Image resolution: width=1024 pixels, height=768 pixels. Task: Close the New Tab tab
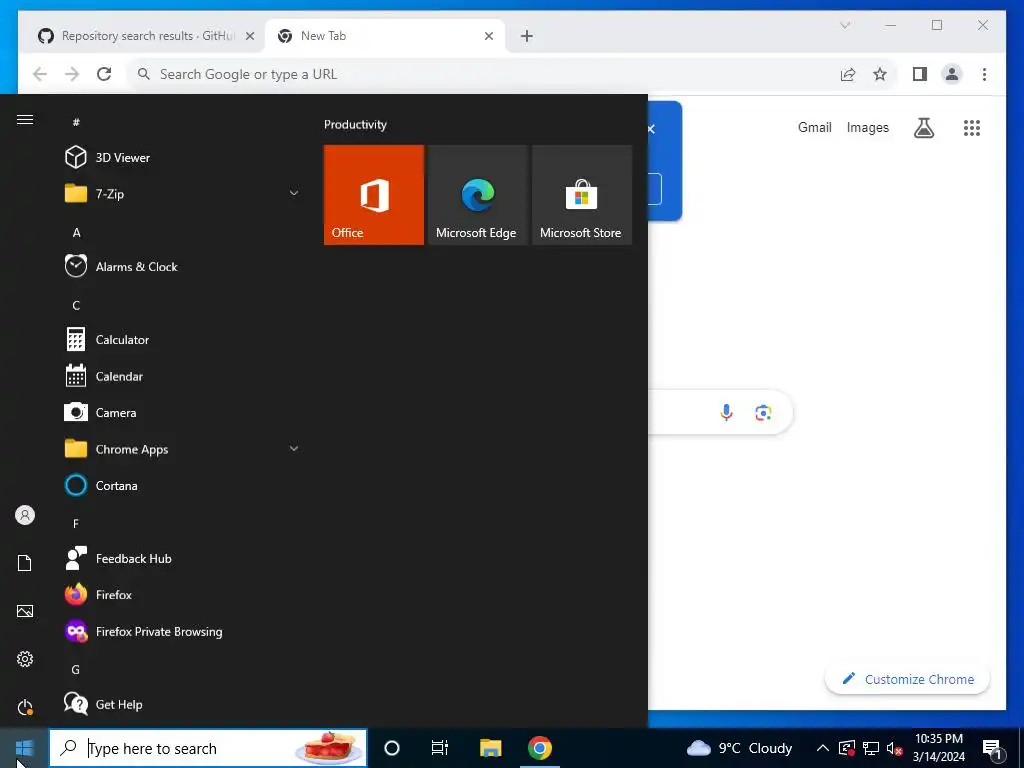(x=488, y=36)
